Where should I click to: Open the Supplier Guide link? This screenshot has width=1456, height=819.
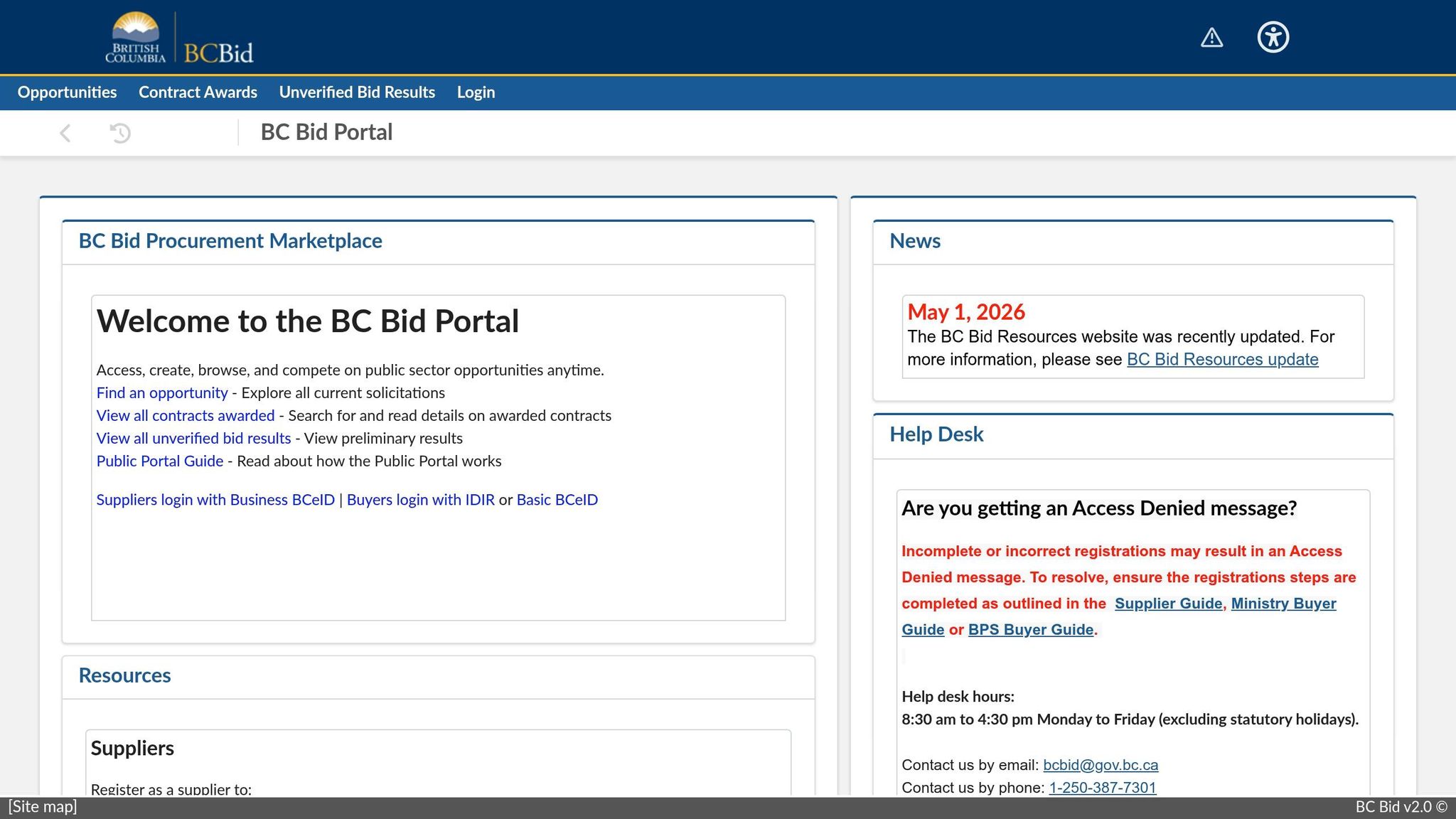1169,604
